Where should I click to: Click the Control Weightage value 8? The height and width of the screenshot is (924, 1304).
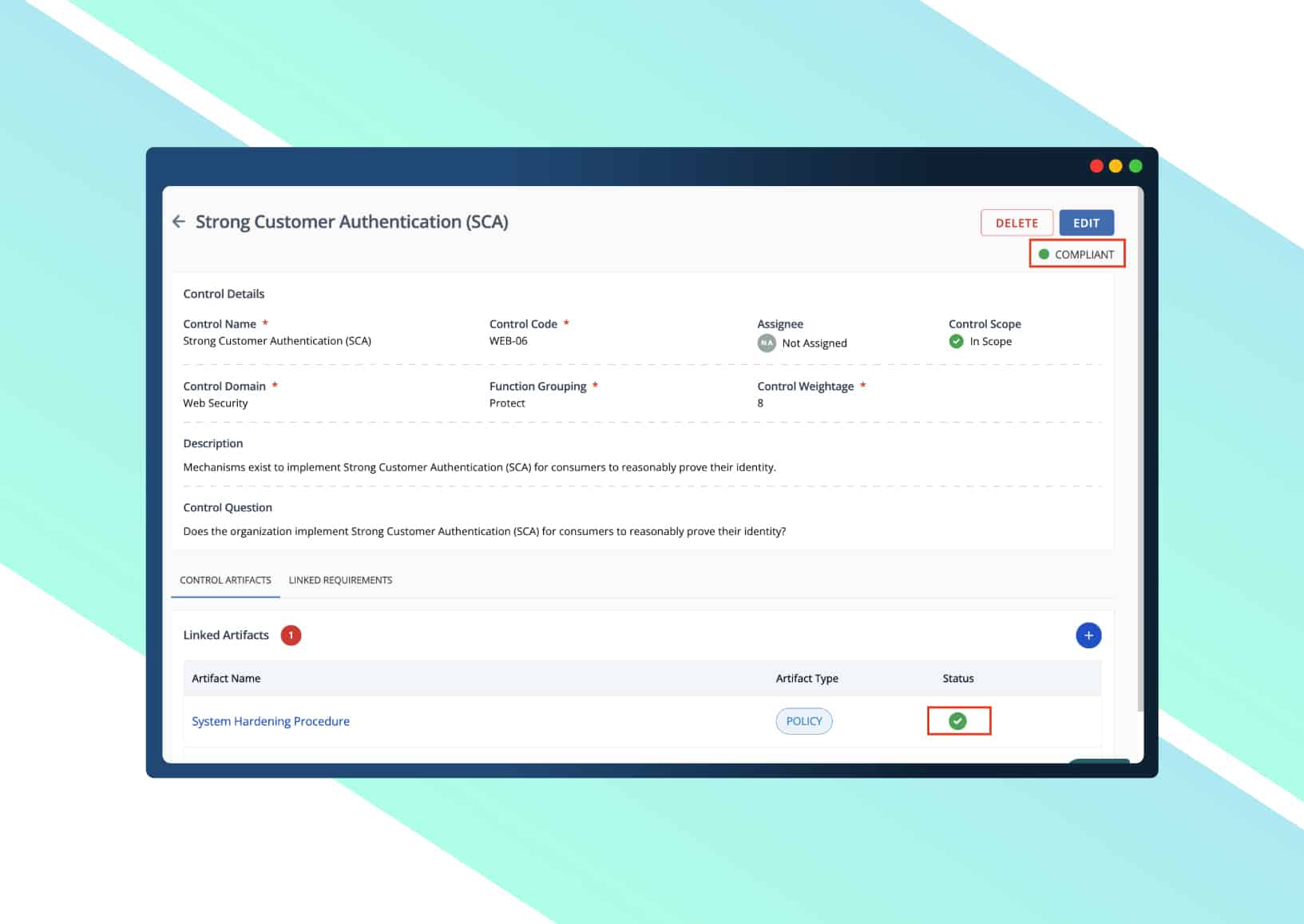tap(760, 403)
